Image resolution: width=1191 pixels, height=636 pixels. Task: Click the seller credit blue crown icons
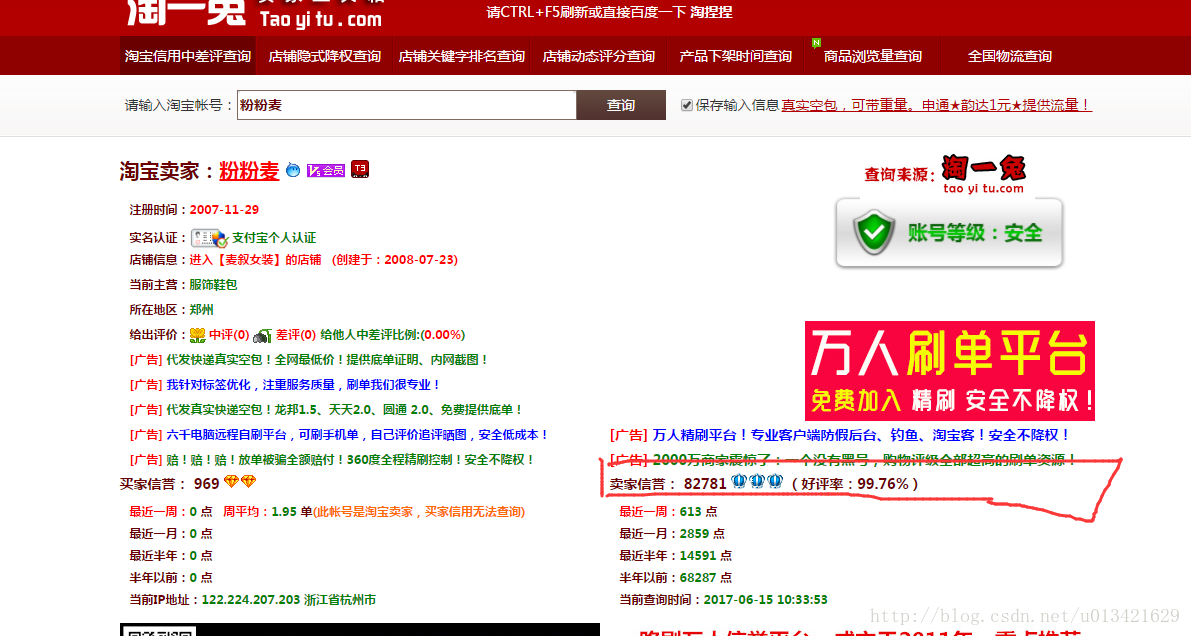coord(757,482)
